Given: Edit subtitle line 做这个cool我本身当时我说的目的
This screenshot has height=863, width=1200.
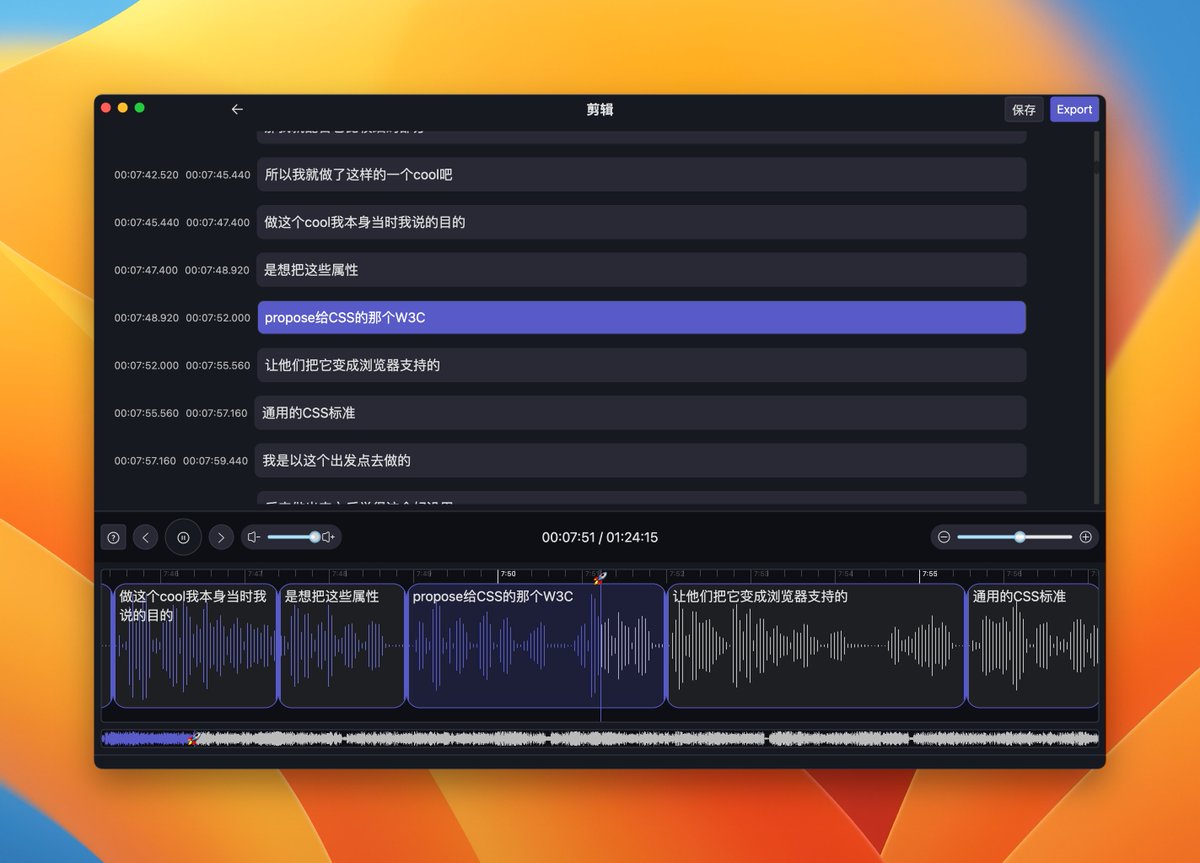Looking at the screenshot, I should (642, 222).
